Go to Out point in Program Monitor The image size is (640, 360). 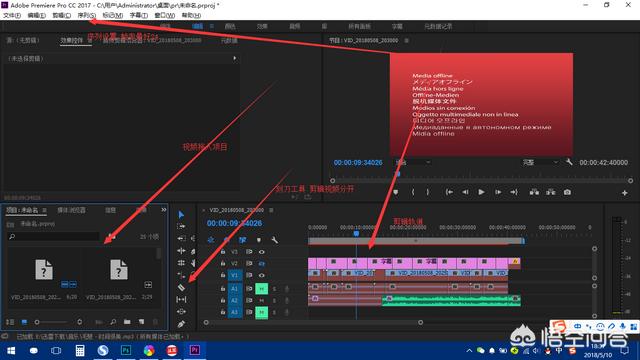tap(514, 192)
